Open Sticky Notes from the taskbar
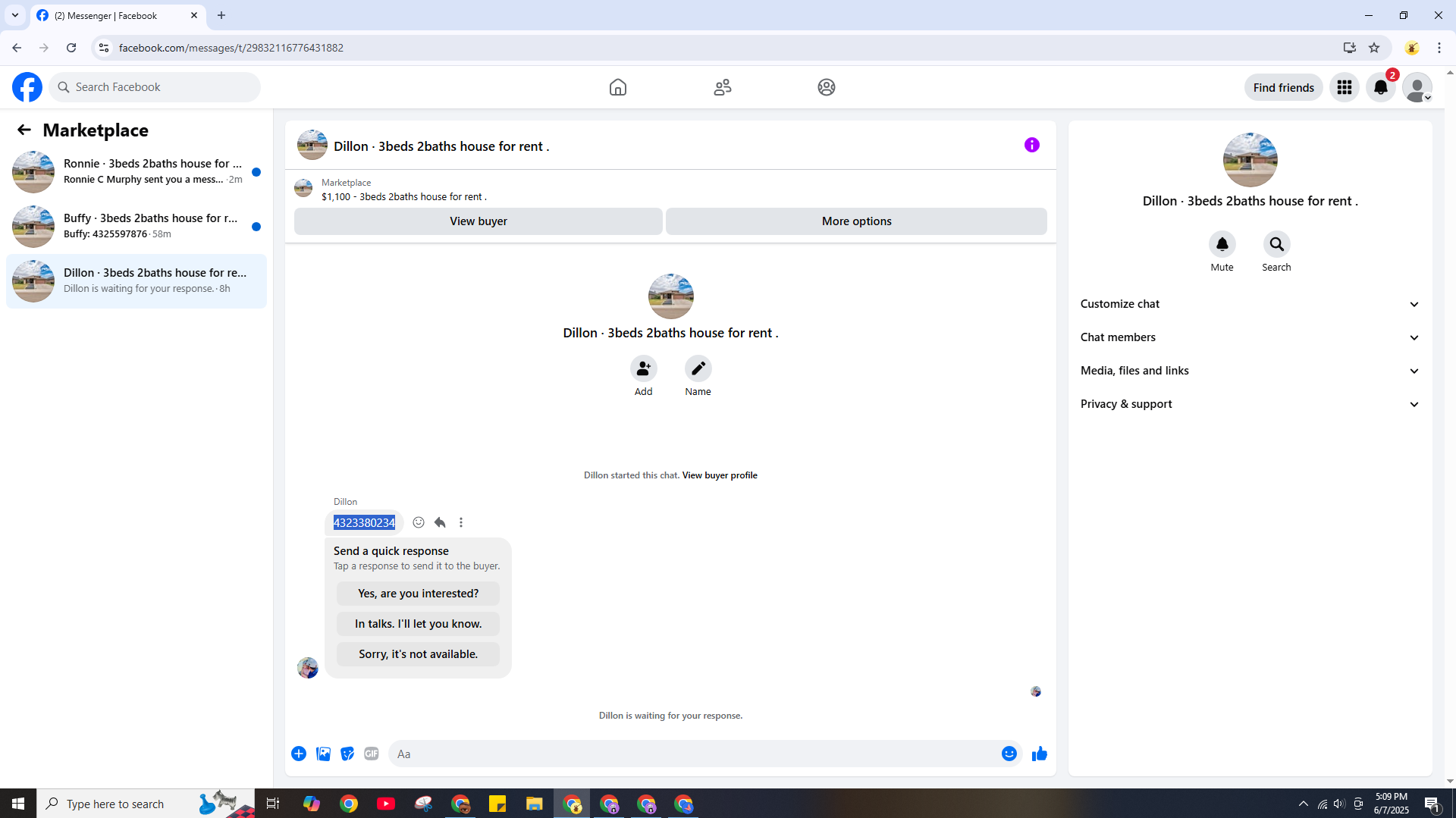1456x818 pixels. tap(497, 804)
